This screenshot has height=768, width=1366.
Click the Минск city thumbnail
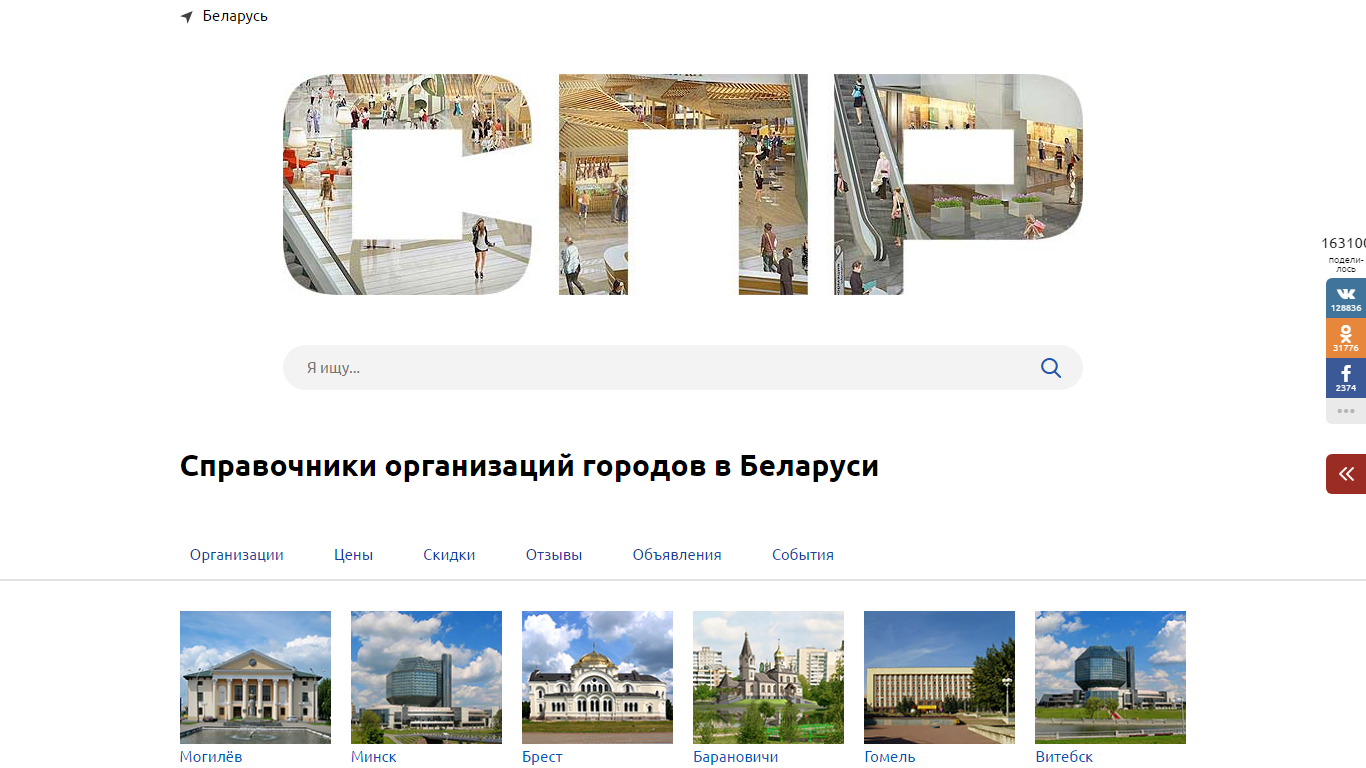(x=426, y=677)
